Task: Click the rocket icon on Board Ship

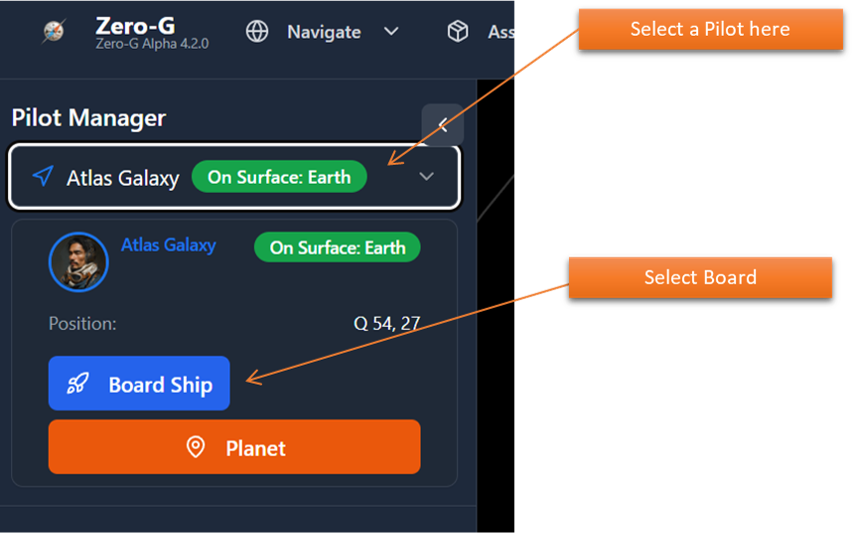Action: (x=78, y=384)
